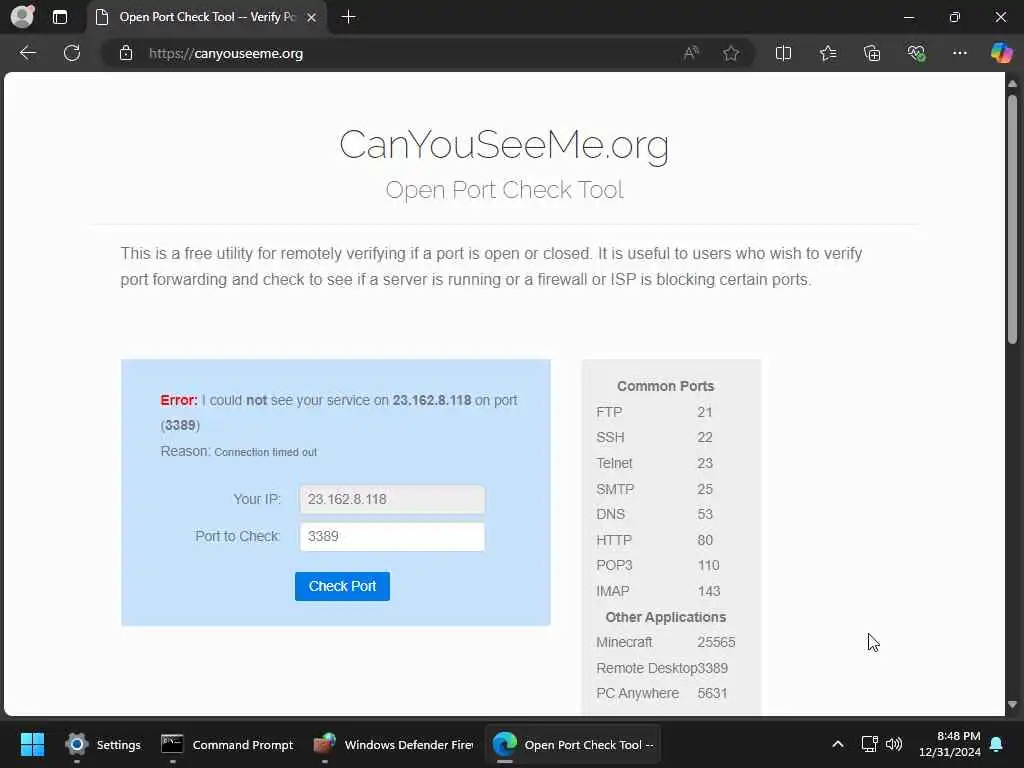Toggle split screen view

tap(783, 53)
